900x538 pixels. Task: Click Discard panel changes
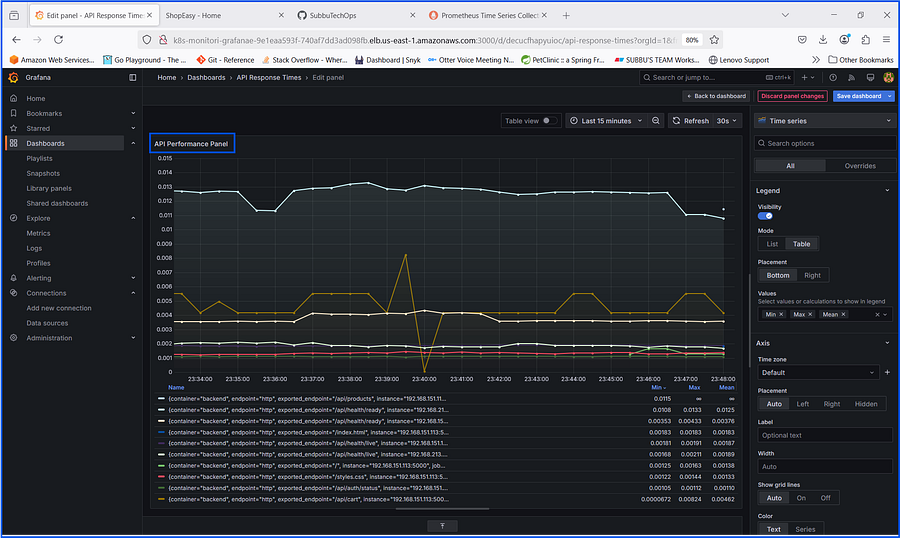point(792,96)
